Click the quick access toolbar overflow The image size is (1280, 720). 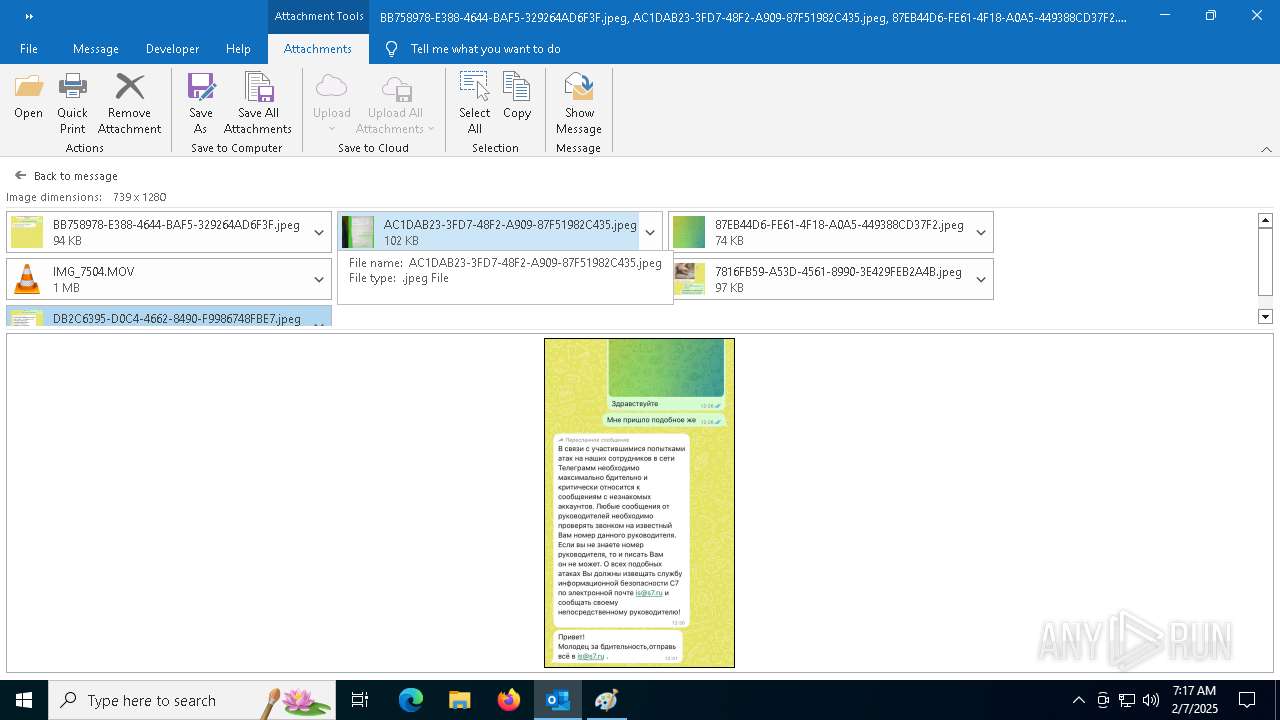(x=29, y=16)
